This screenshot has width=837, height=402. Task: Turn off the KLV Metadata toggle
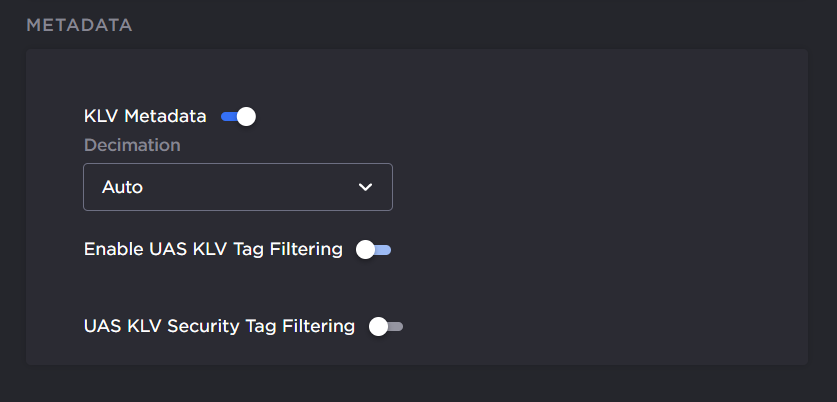238,117
